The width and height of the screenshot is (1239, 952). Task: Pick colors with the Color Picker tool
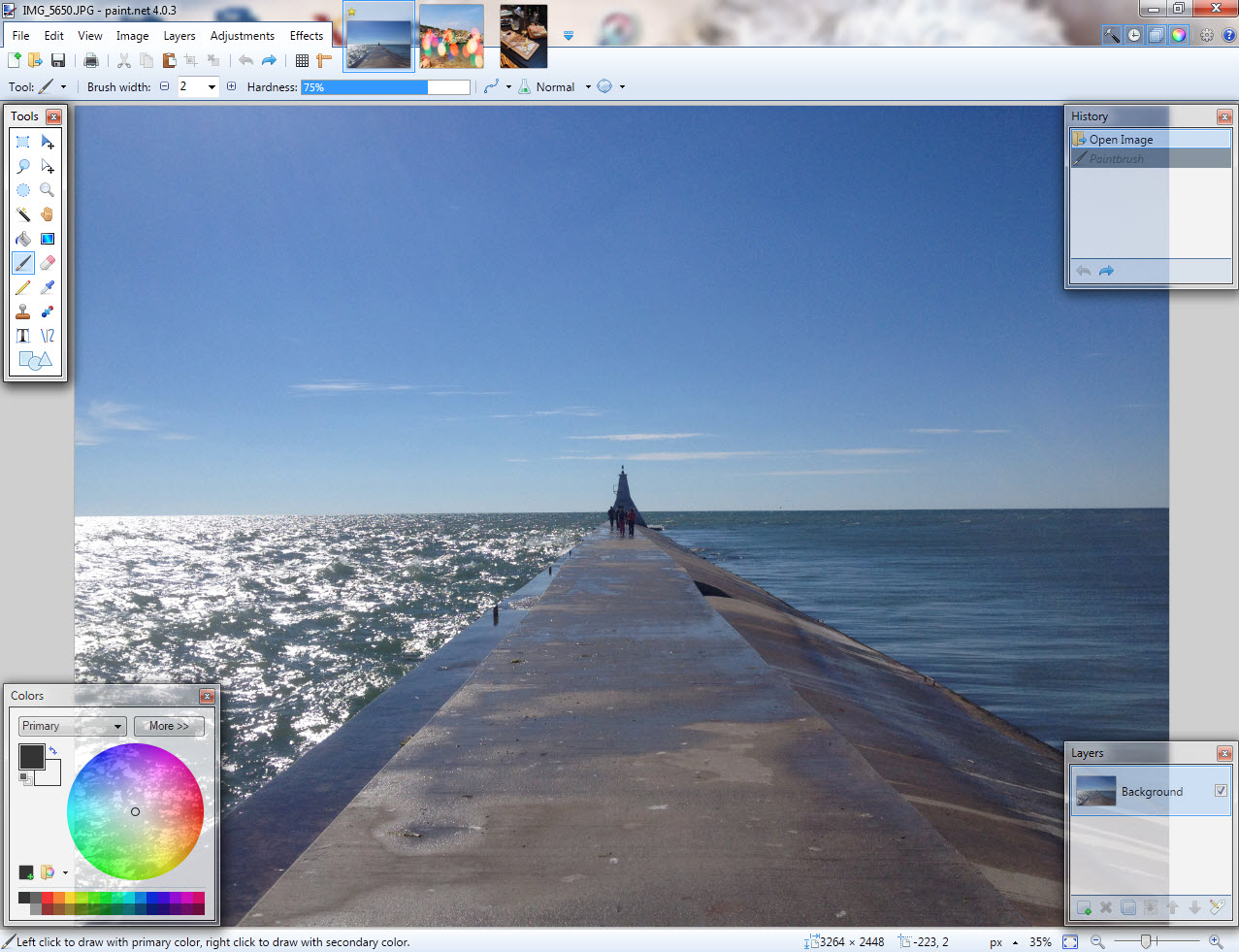[47, 286]
